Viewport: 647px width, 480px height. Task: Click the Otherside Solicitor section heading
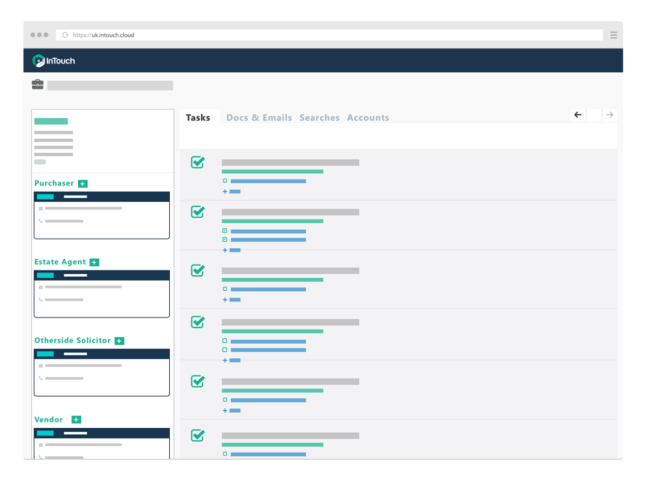coord(72,340)
